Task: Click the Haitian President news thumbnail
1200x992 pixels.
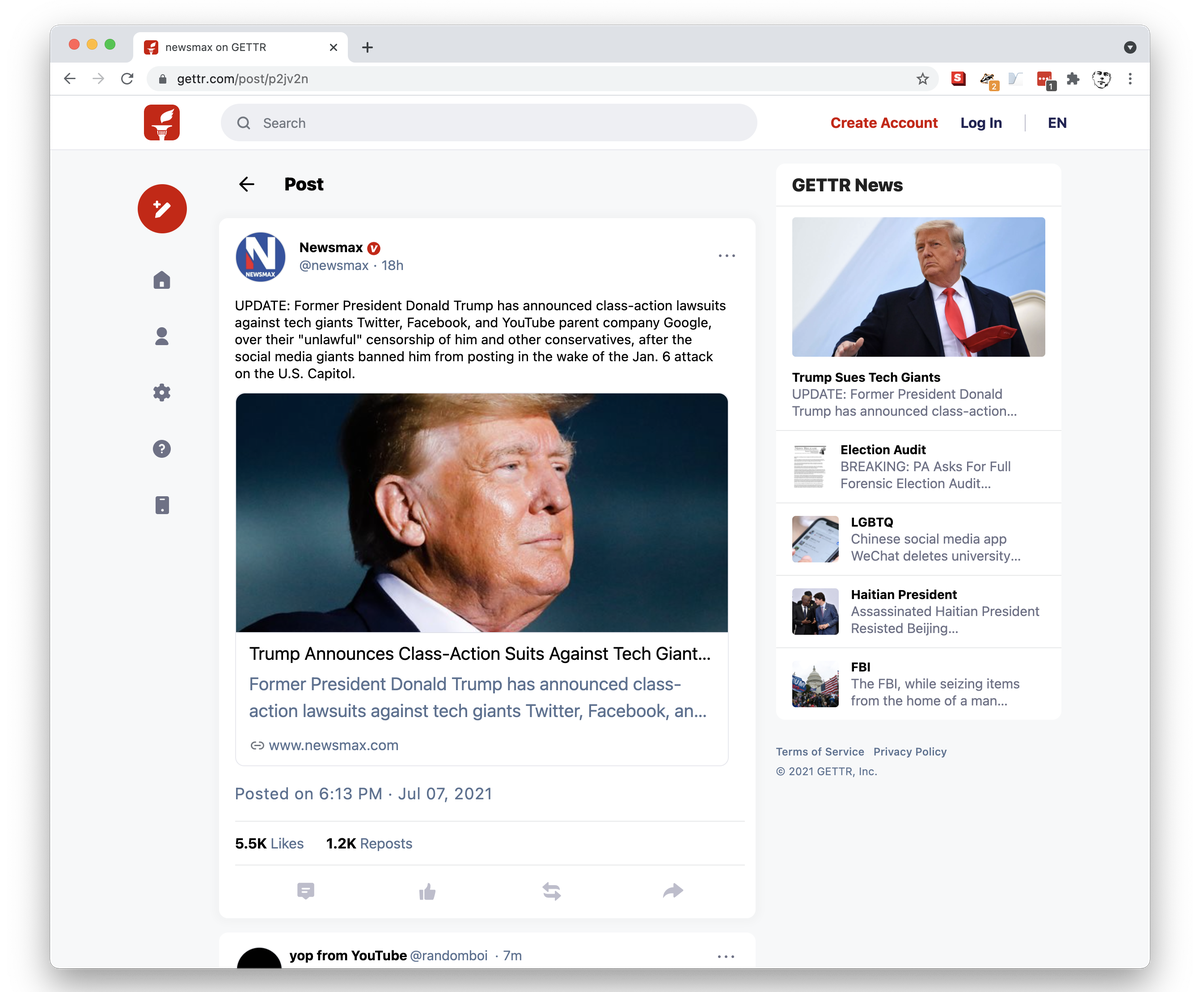Action: click(x=815, y=611)
